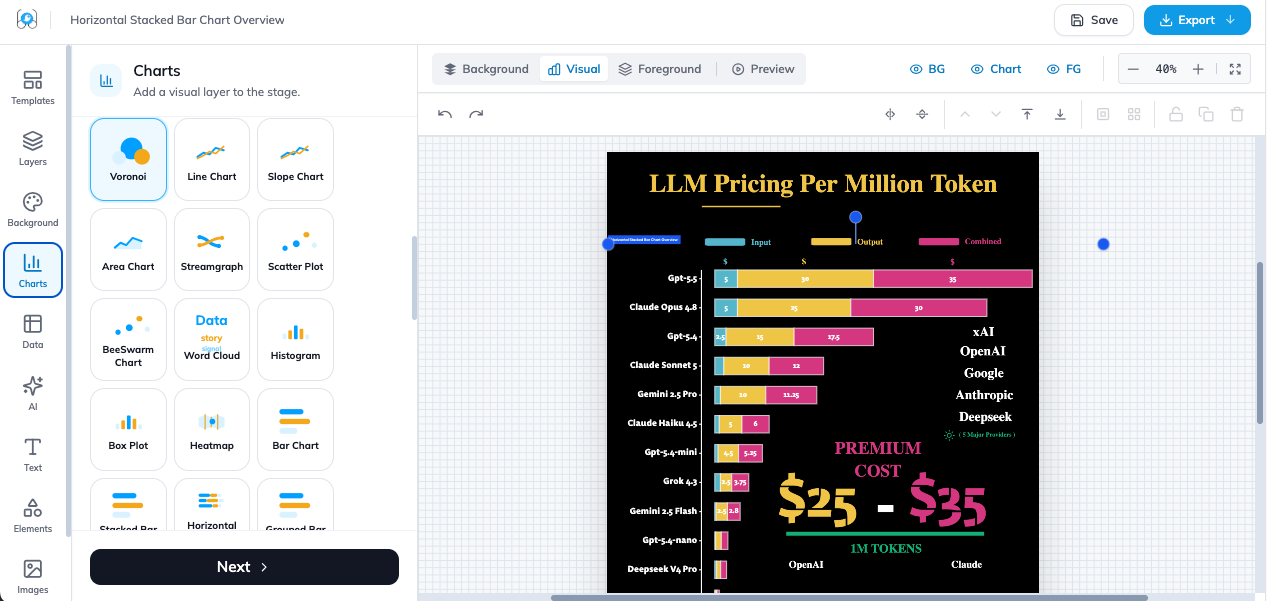The width and height of the screenshot is (1267, 601).
Task: Select the Bar Chart type
Action: click(296, 429)
